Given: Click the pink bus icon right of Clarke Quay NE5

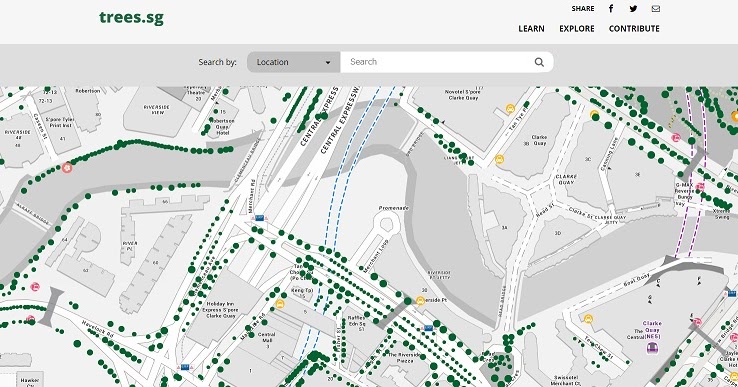Looking at the screenshot, I should pos(697,322).
